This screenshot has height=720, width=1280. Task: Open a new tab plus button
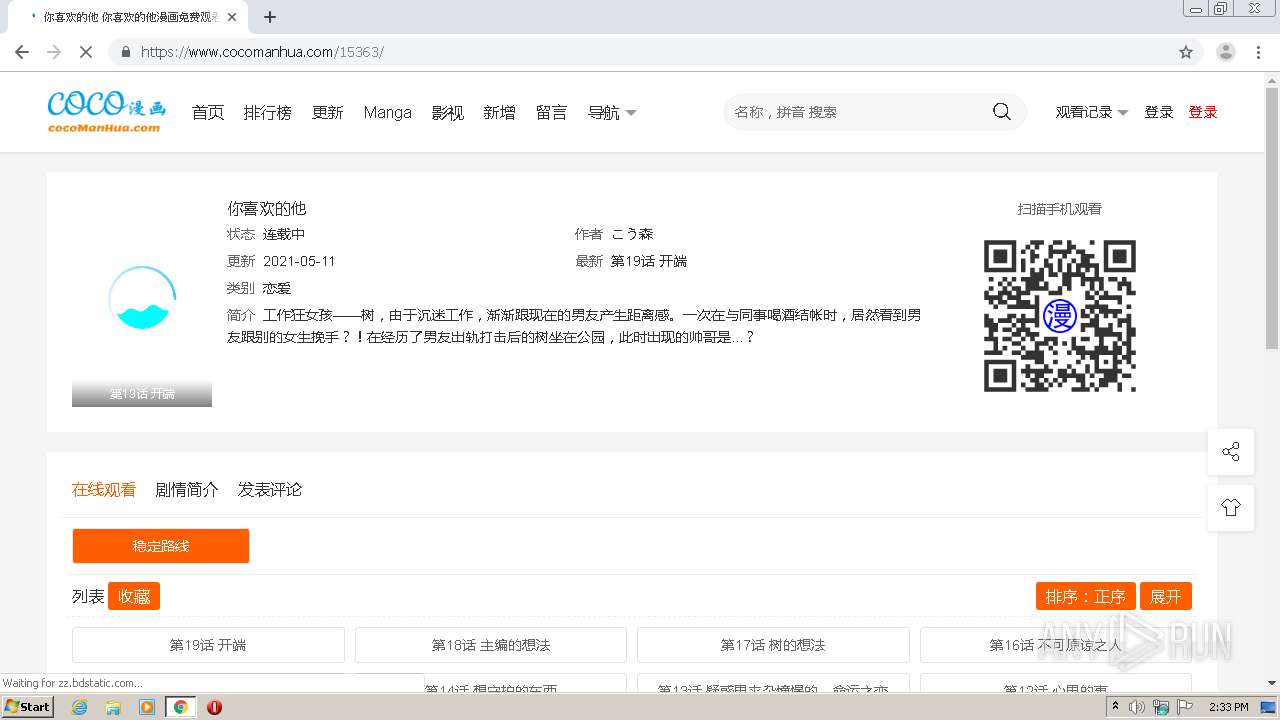point(270,17)
